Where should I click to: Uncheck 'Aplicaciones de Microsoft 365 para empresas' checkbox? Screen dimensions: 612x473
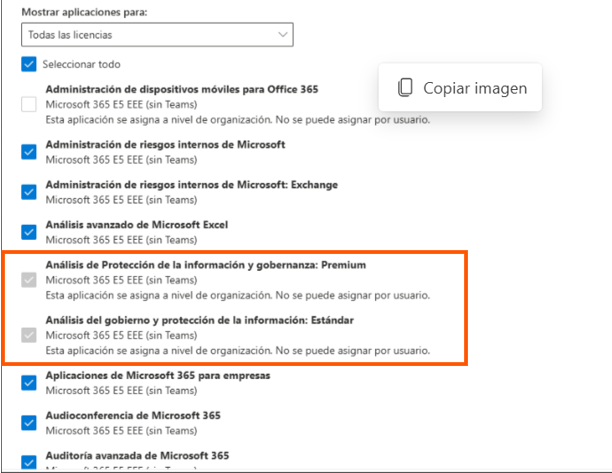click(29, 383)
